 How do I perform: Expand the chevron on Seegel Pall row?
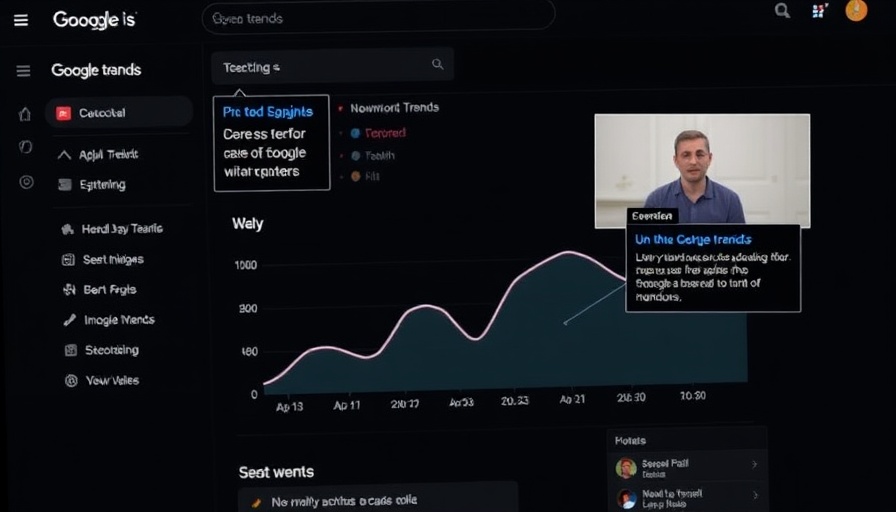pos(755,465)
